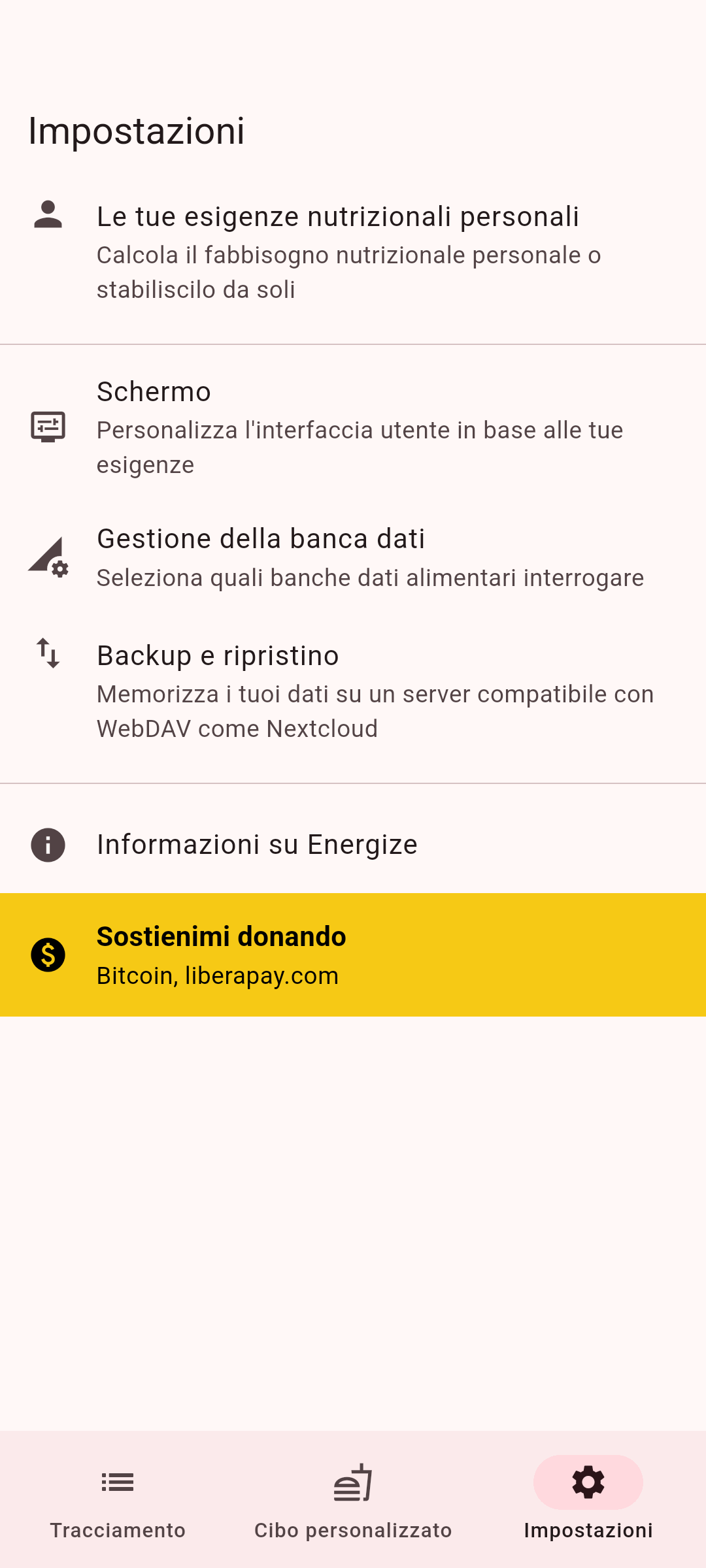Switch to the Tracciamento tab
Image resolution: width=706 pixels, height=1568 pixels.
(118, 1530)
